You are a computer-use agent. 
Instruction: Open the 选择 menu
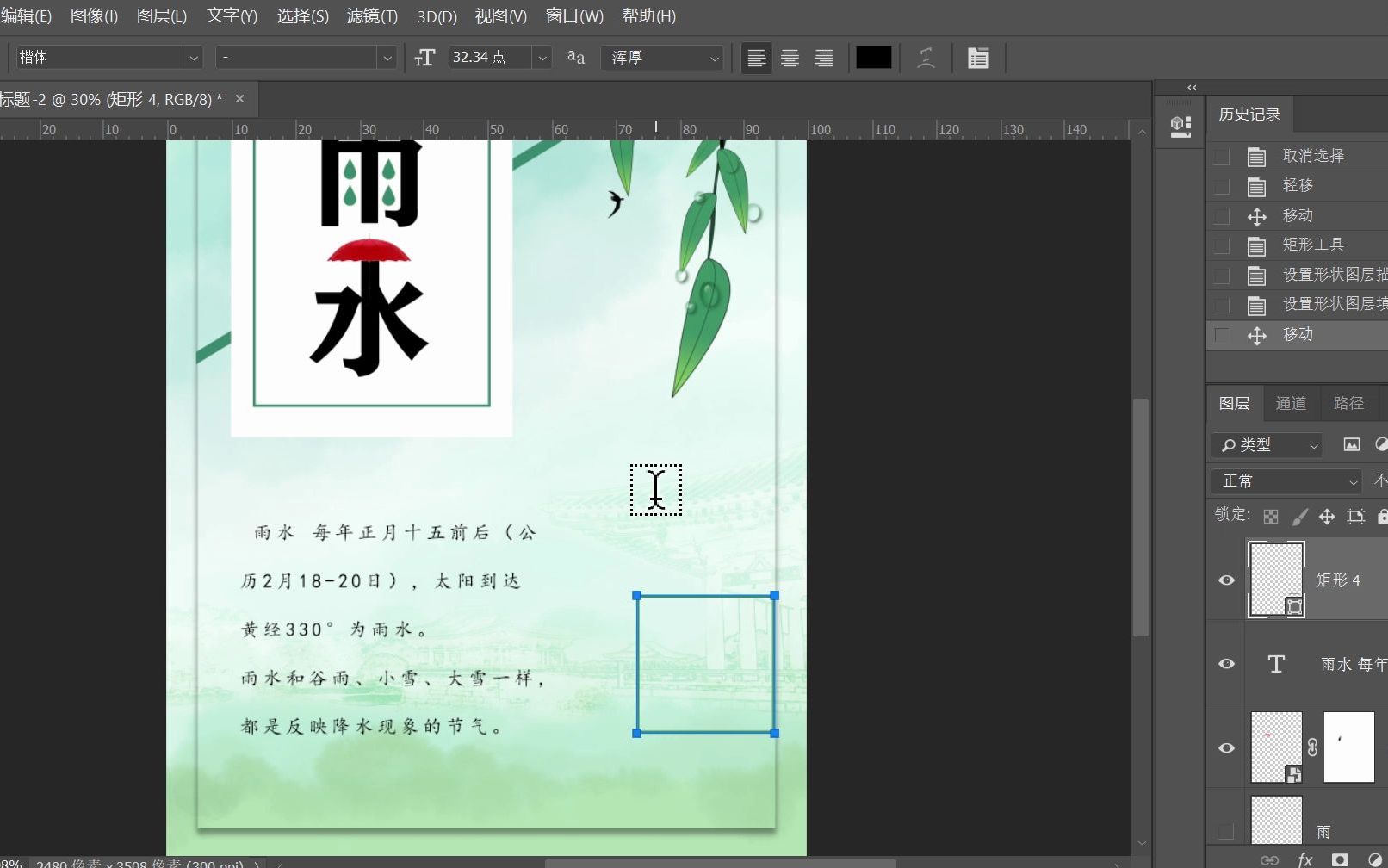click(302, 16)
